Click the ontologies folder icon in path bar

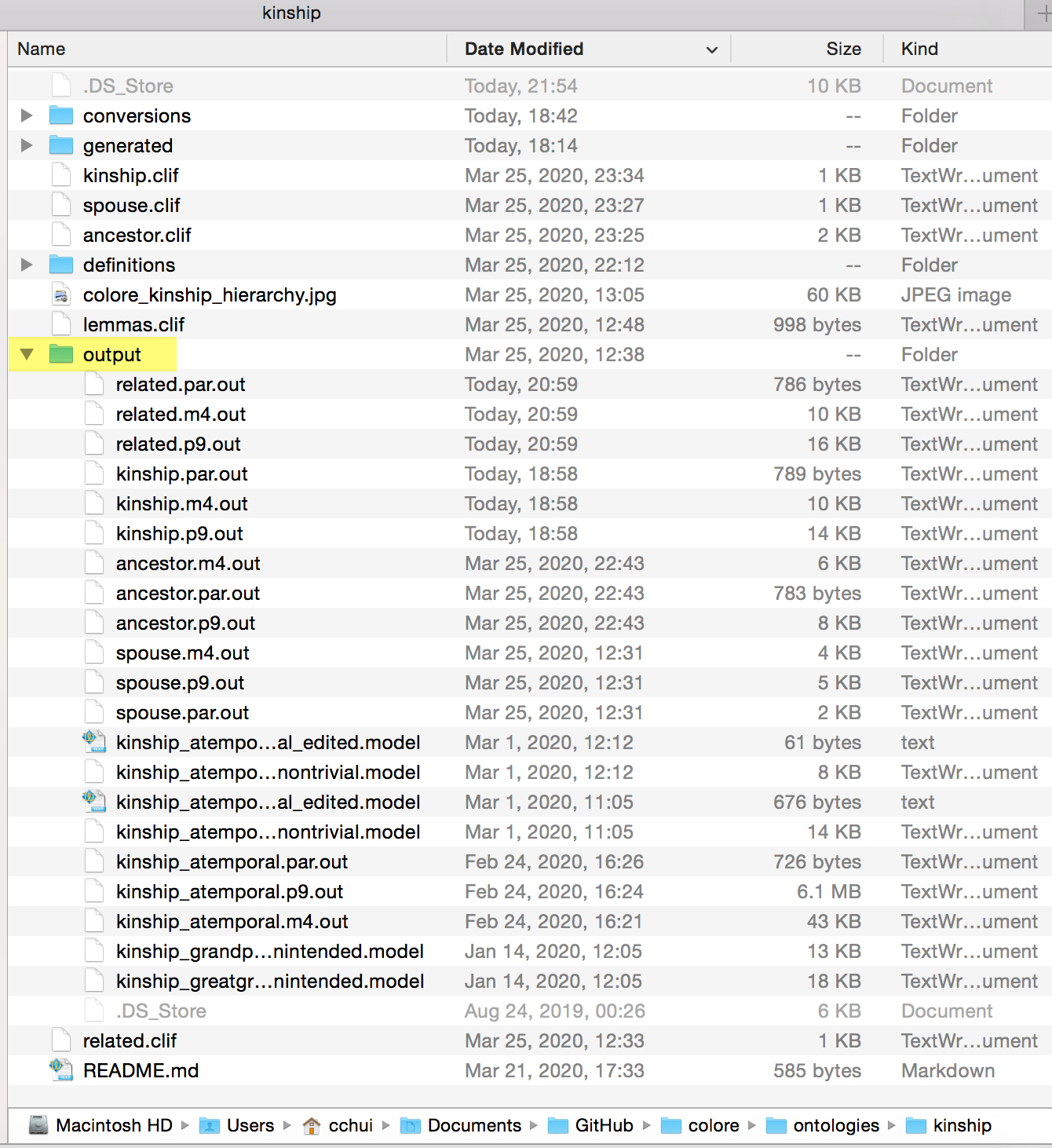[776, 1126]
